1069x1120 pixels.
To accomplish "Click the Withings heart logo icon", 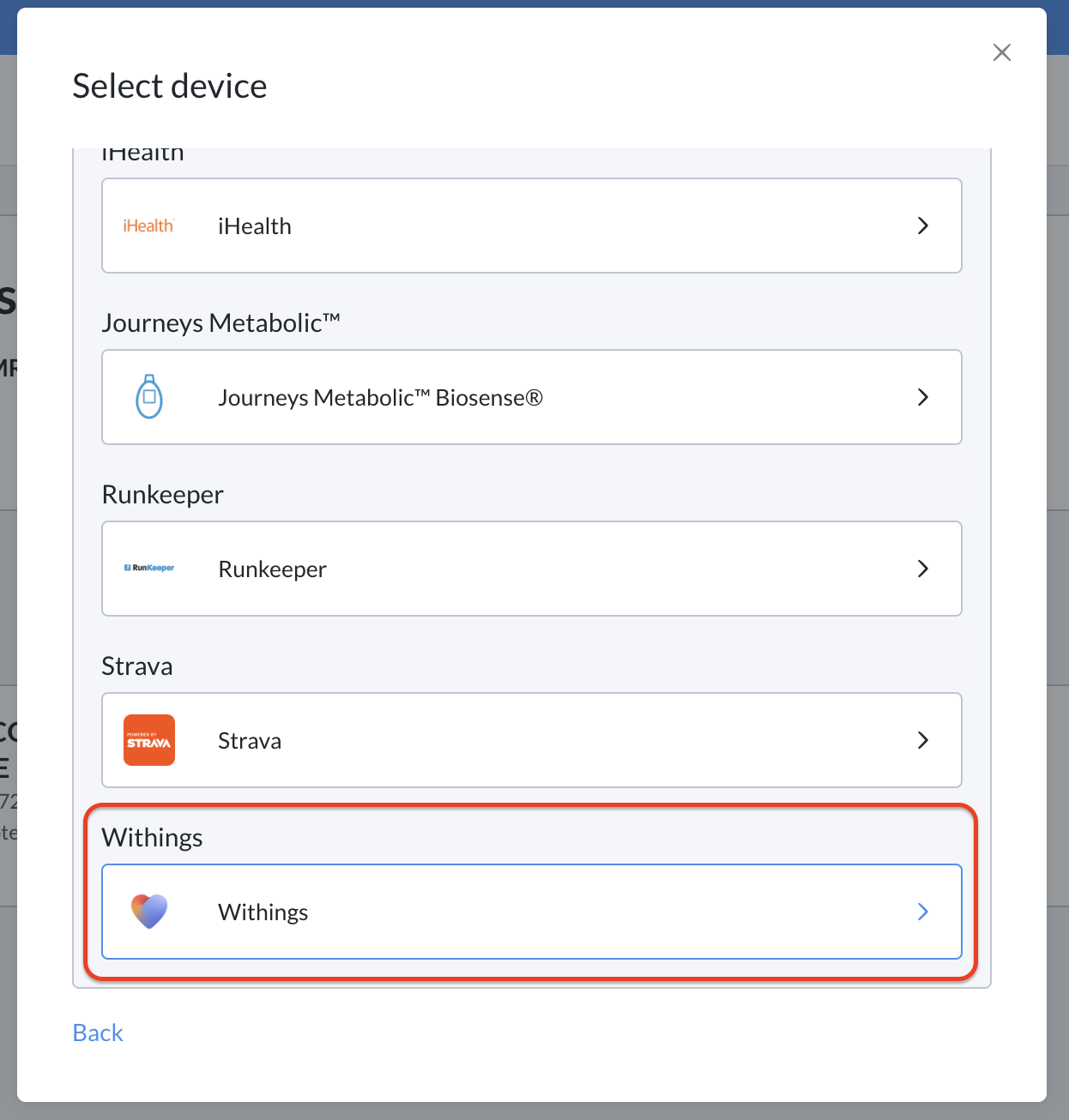I will (x=149, y=912).
